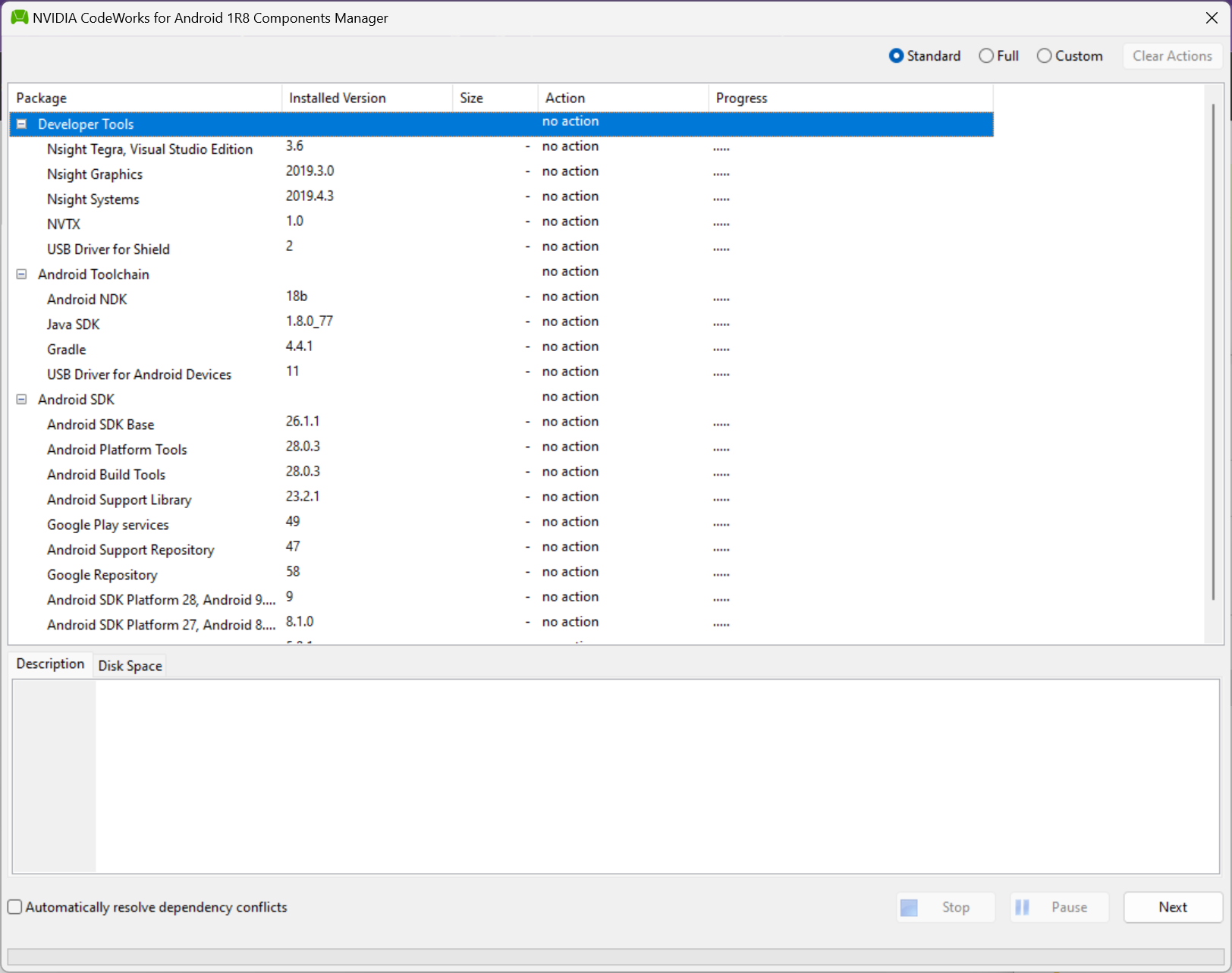
Task: Click version 2019.3.0 of Nsight Graphics
Action: (310, 171)
